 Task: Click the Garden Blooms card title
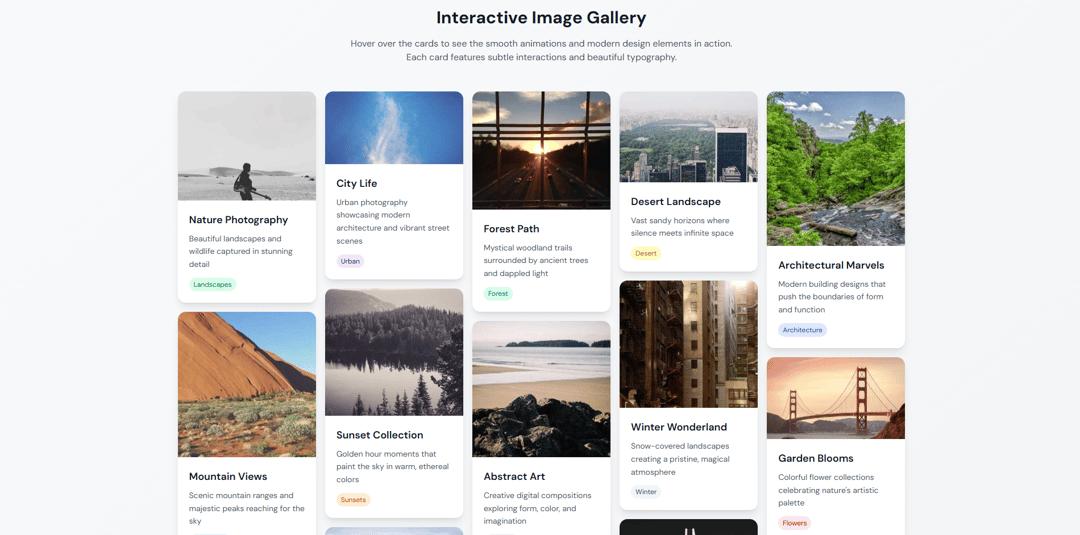(x=816, y=459)
